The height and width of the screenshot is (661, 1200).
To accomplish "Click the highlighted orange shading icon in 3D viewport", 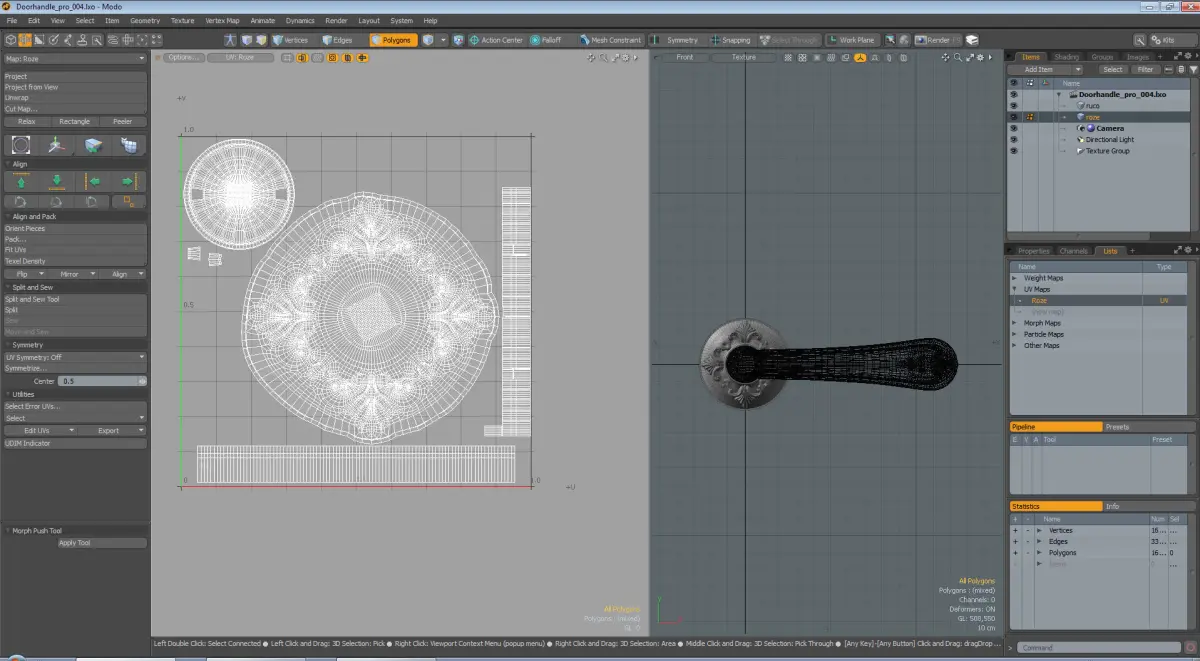I will pyautogui.click(x=859, y=57).
